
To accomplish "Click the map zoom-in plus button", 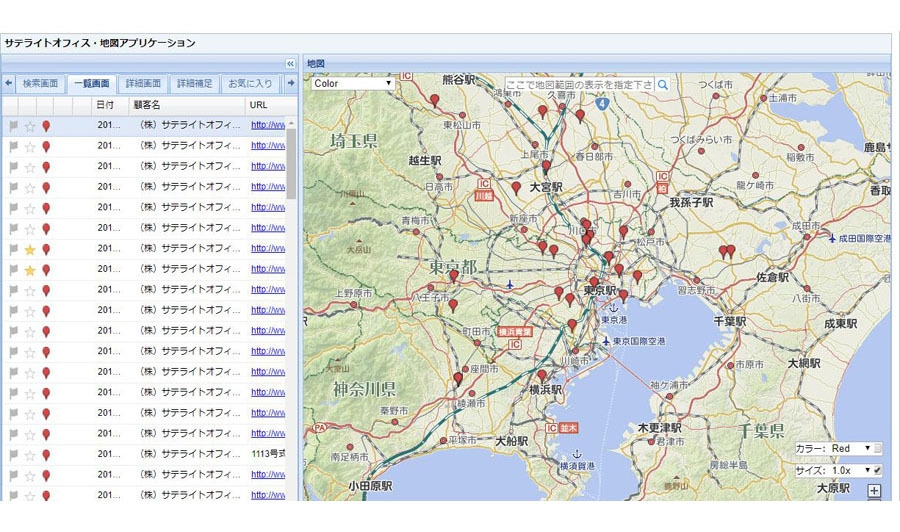I will (874, 491).
